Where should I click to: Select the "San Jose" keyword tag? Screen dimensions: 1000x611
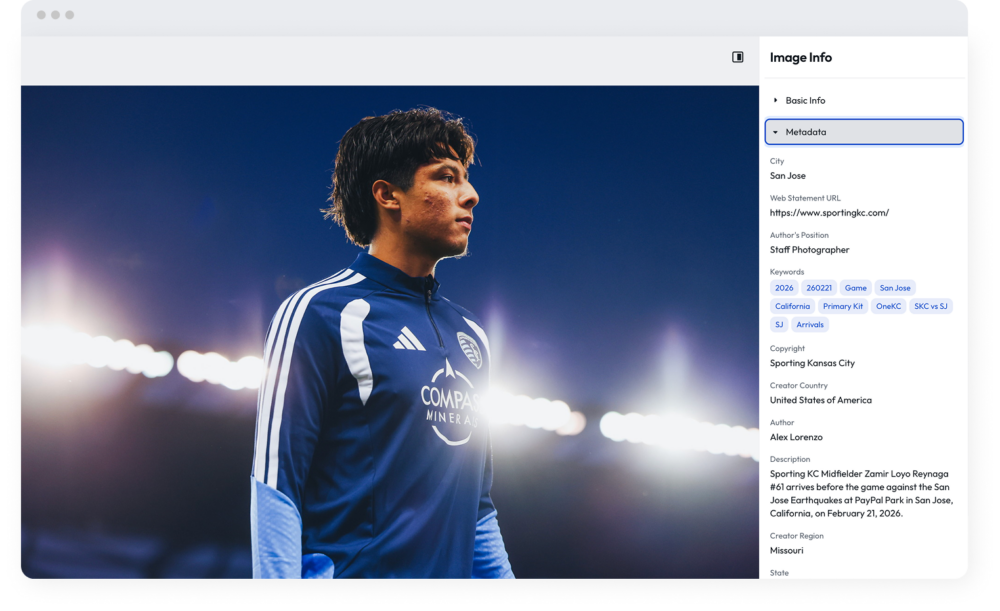coord(895,288)
